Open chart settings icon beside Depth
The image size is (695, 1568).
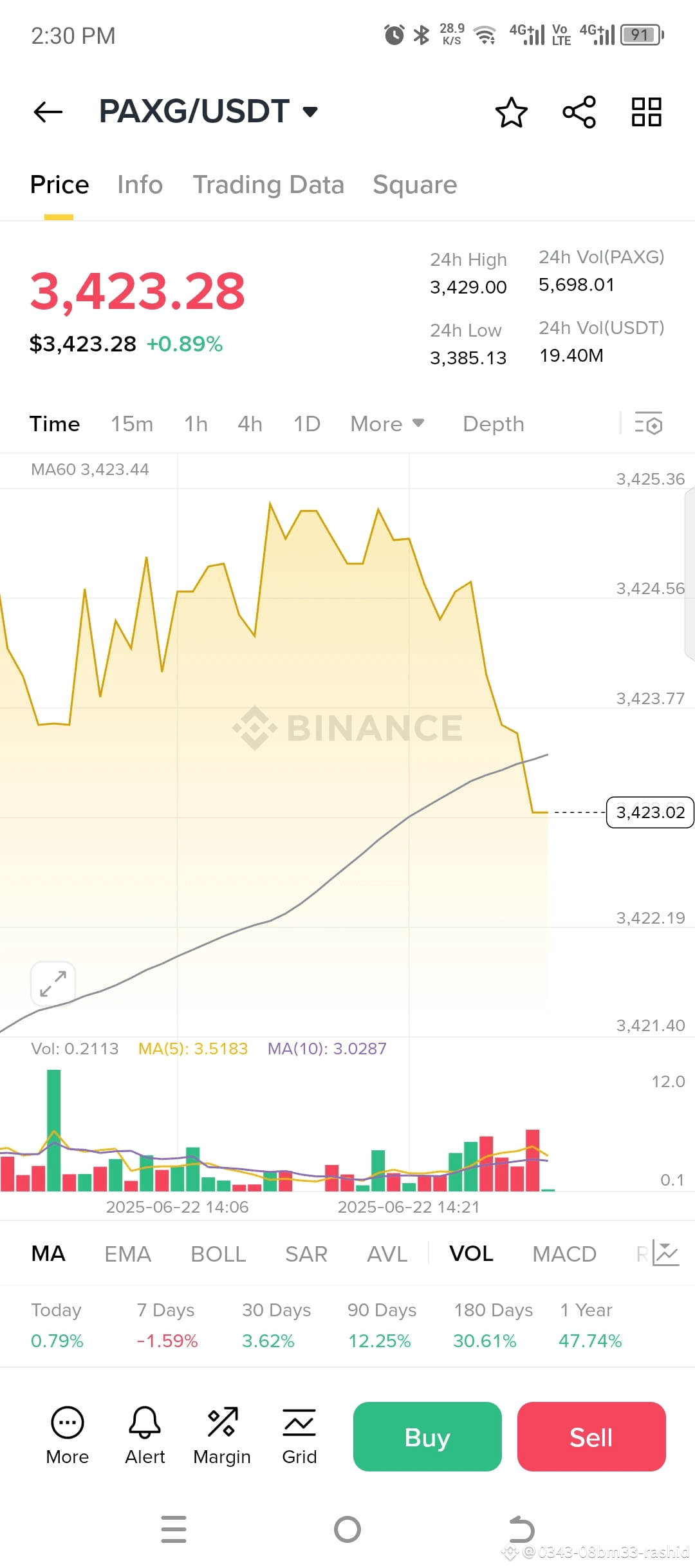[x=649, y=424]
